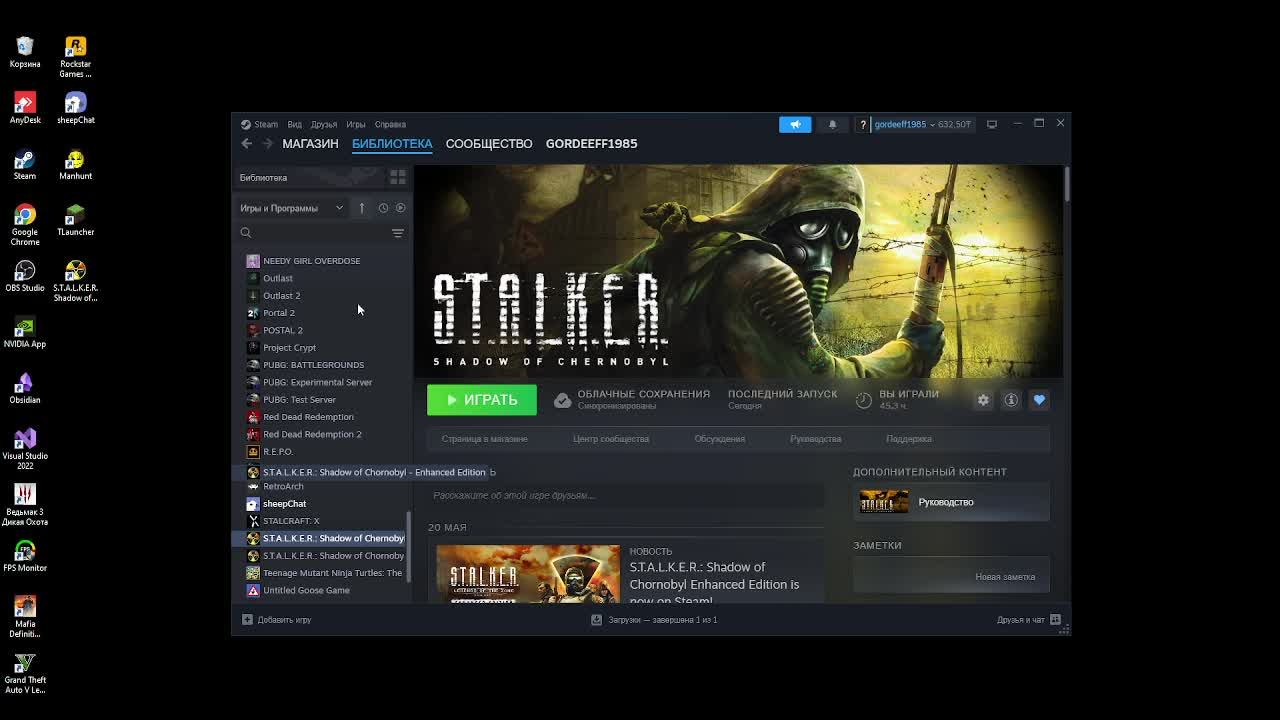The width and height of the screenshot is (1280, 720).
Task: Switch library to grid collections view
Action: pyautogui.click(x=398, y=177)
